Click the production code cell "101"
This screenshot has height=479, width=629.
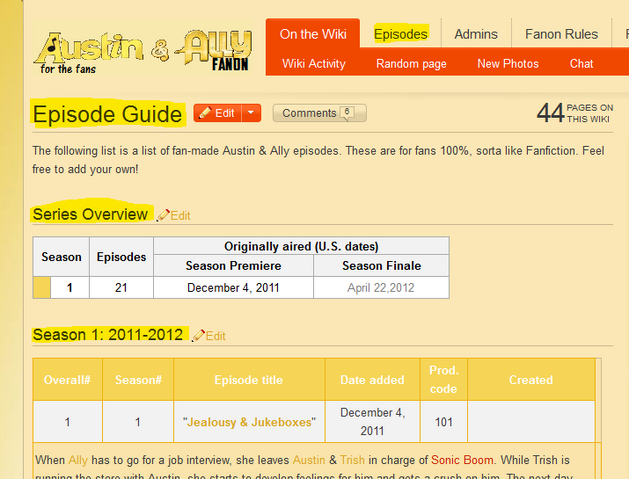(443, 422)
